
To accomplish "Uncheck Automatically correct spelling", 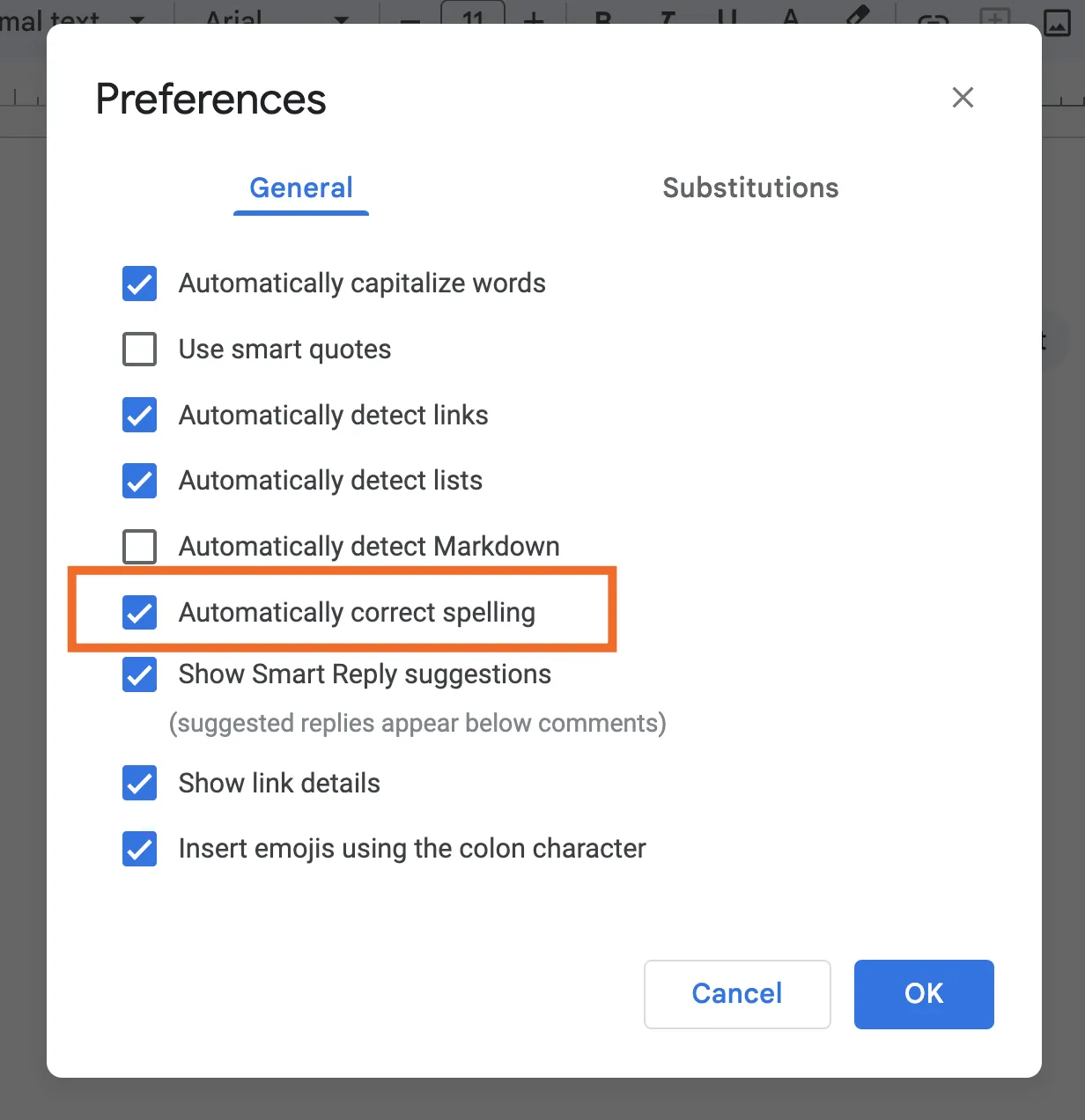I will 140,613.
